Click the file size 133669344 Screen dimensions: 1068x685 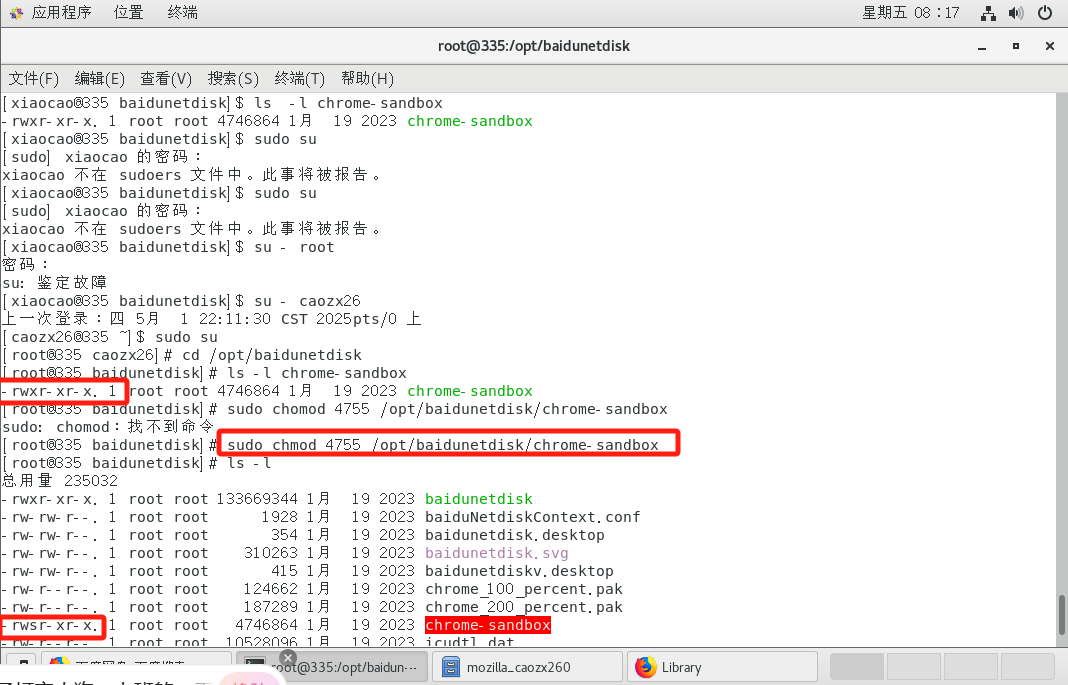point(257,499)
